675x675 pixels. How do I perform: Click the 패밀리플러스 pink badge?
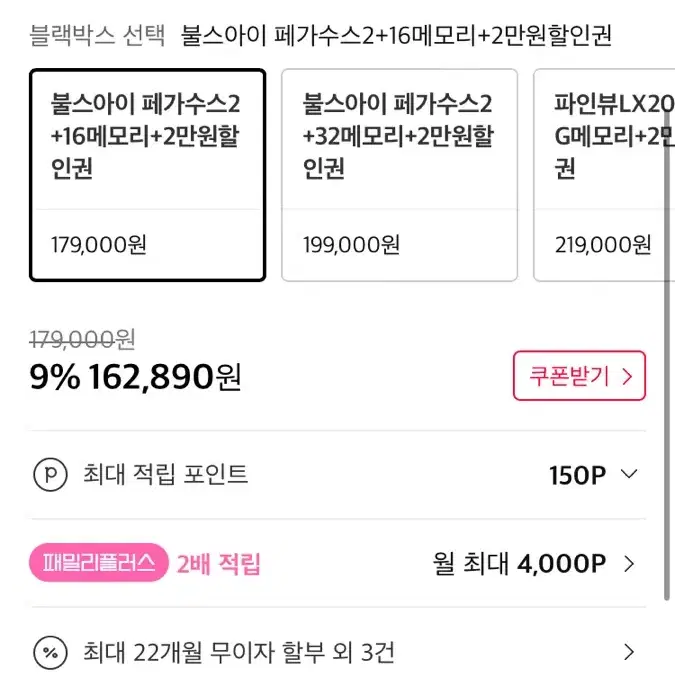[x=99, y=563]
